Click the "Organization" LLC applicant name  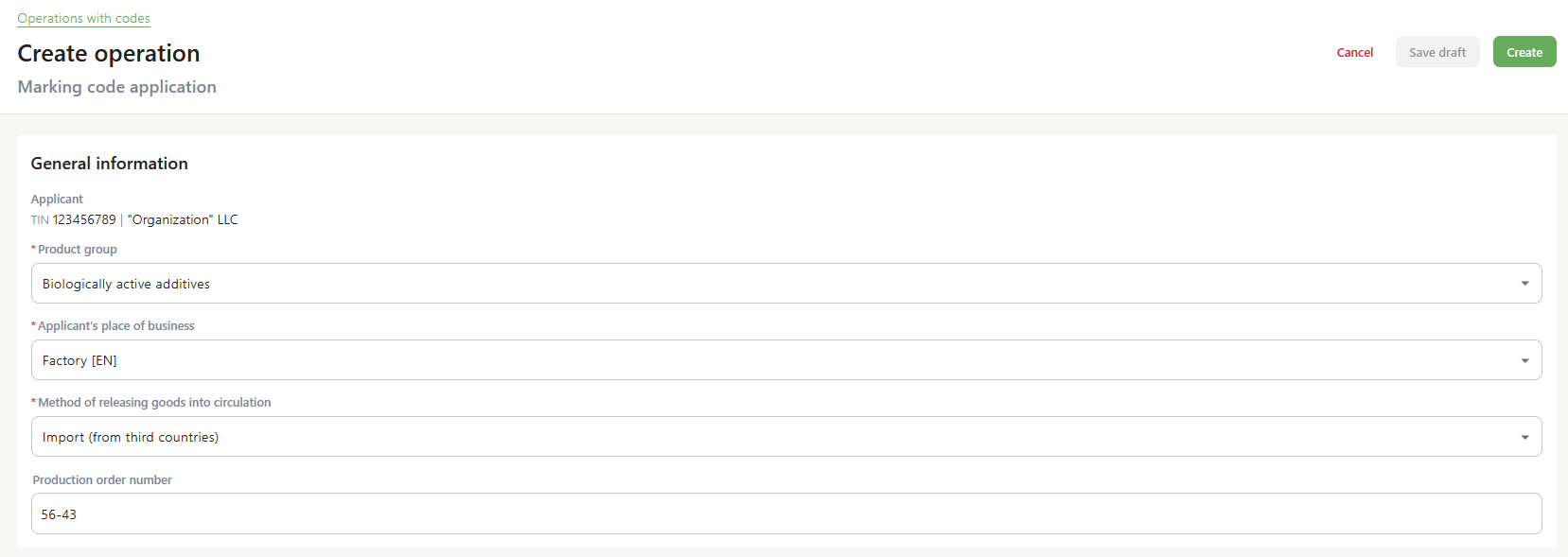[x=183, y=219]
